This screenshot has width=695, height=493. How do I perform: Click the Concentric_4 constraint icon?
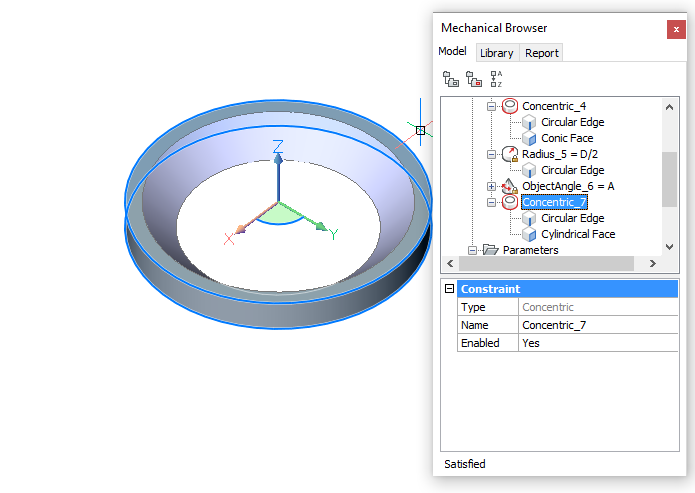pos(509,106)
